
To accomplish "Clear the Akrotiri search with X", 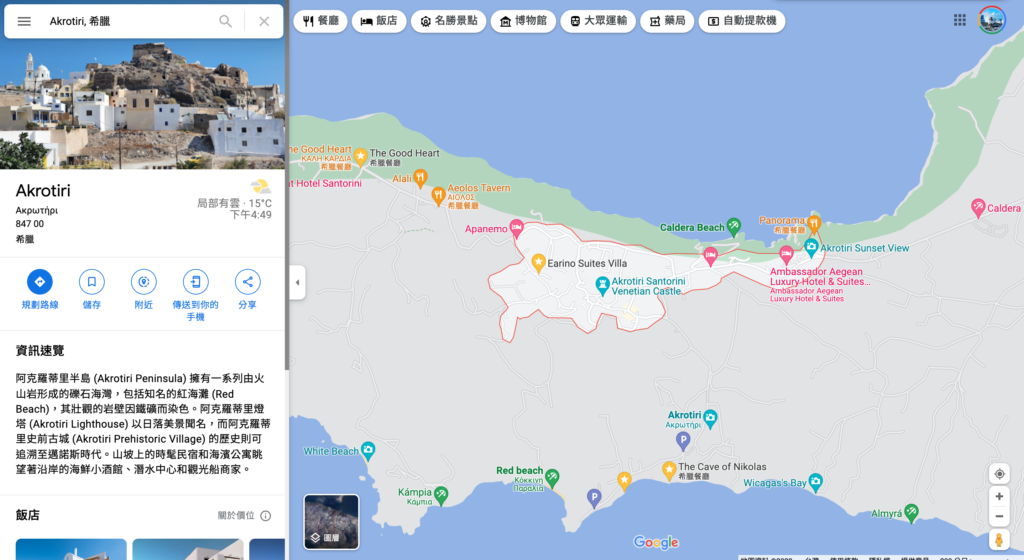I will (x=264, y=21).
